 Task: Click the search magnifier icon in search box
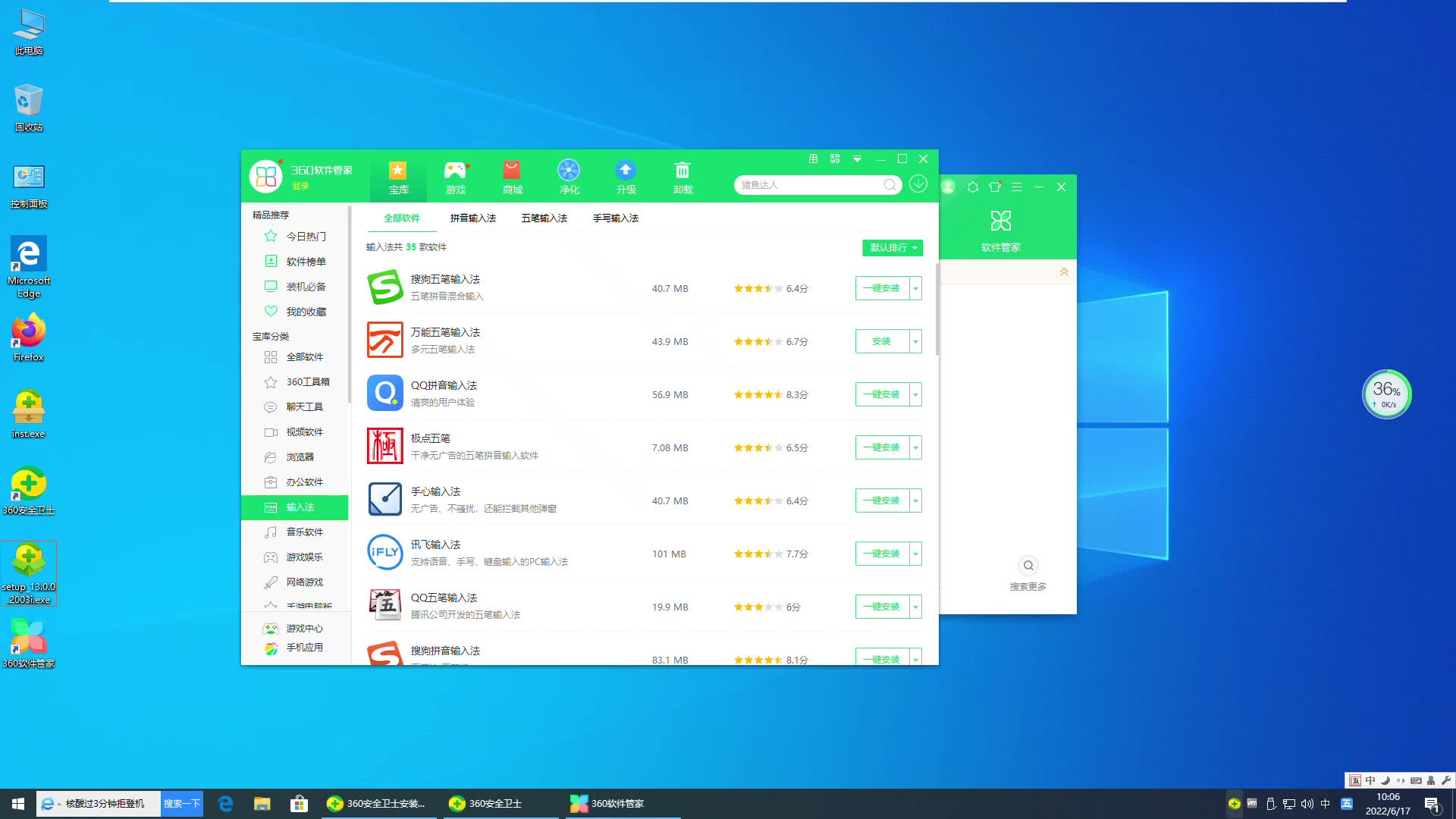(890, 185)
